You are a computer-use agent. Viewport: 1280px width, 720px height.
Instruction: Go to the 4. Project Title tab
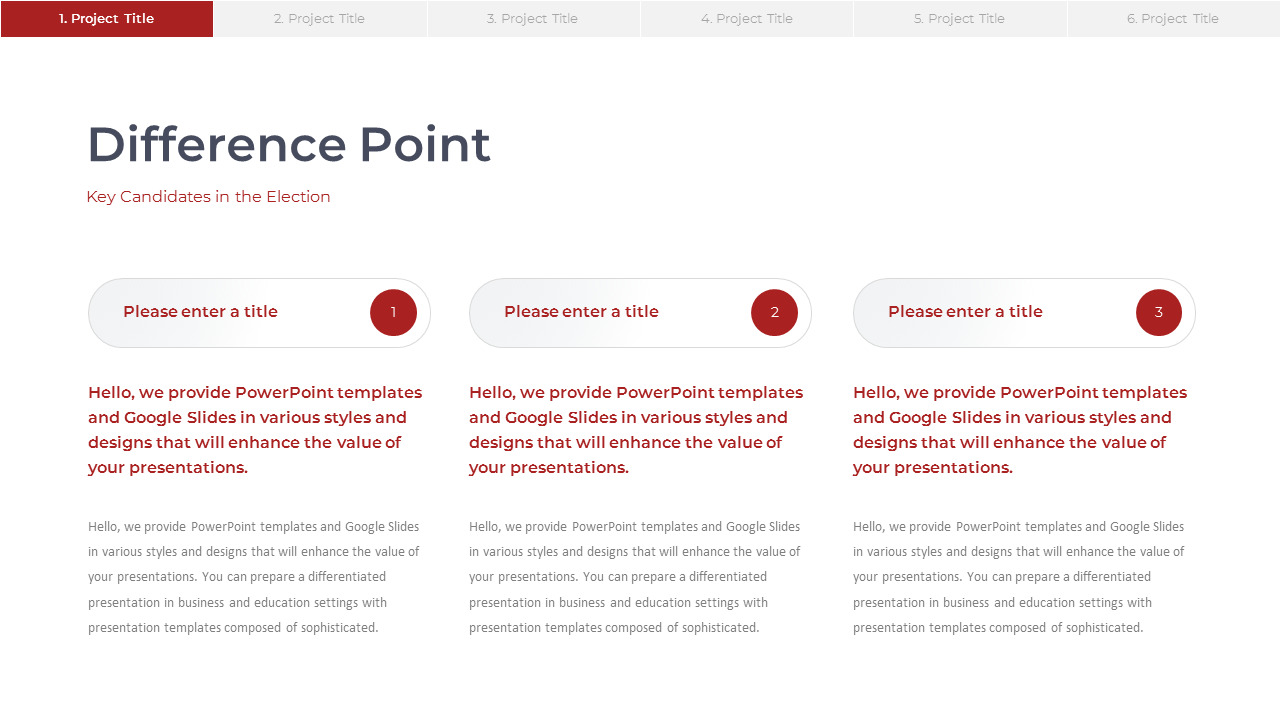(x=747, y=19)
